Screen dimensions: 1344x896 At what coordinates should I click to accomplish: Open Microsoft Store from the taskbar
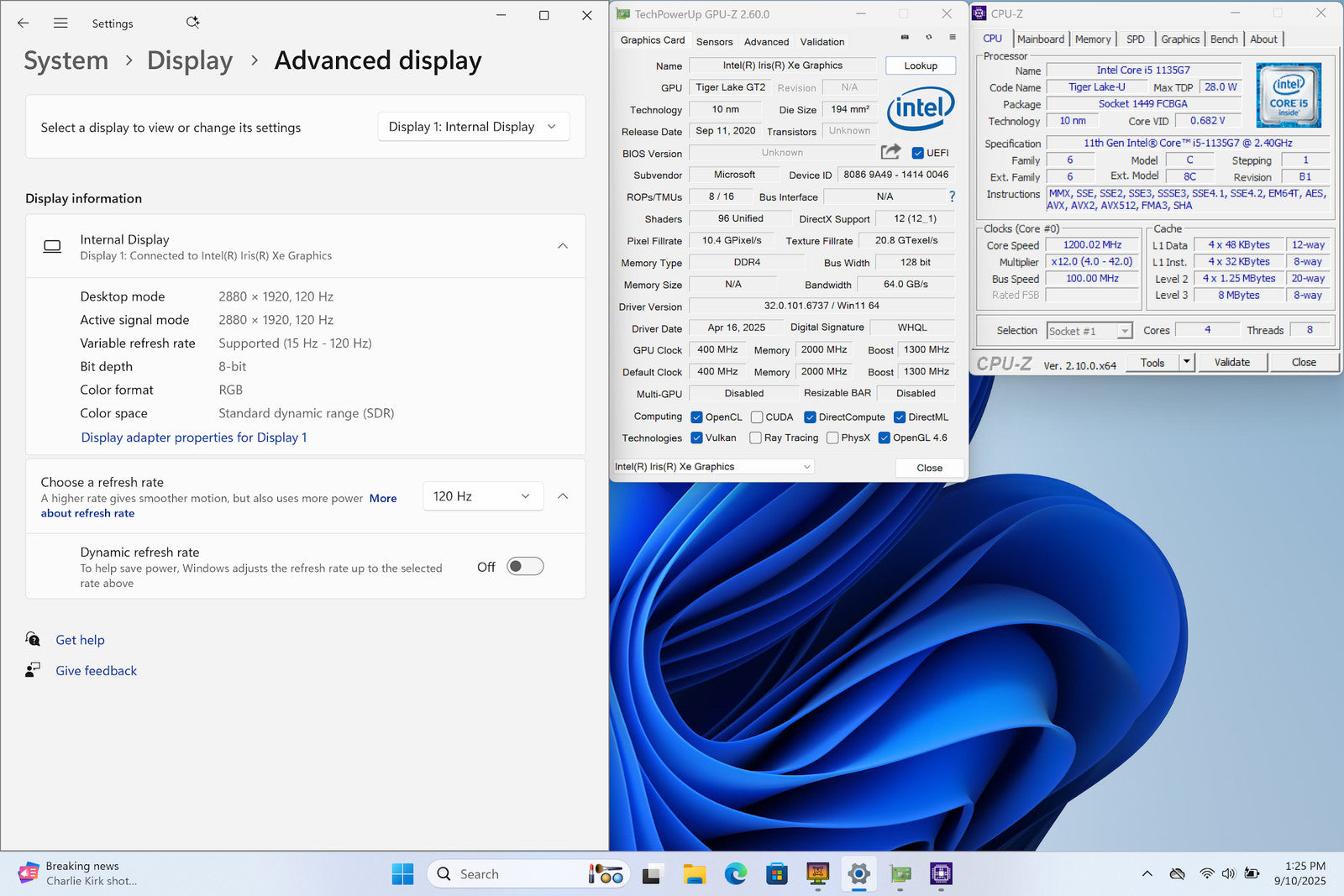[776, 874]
